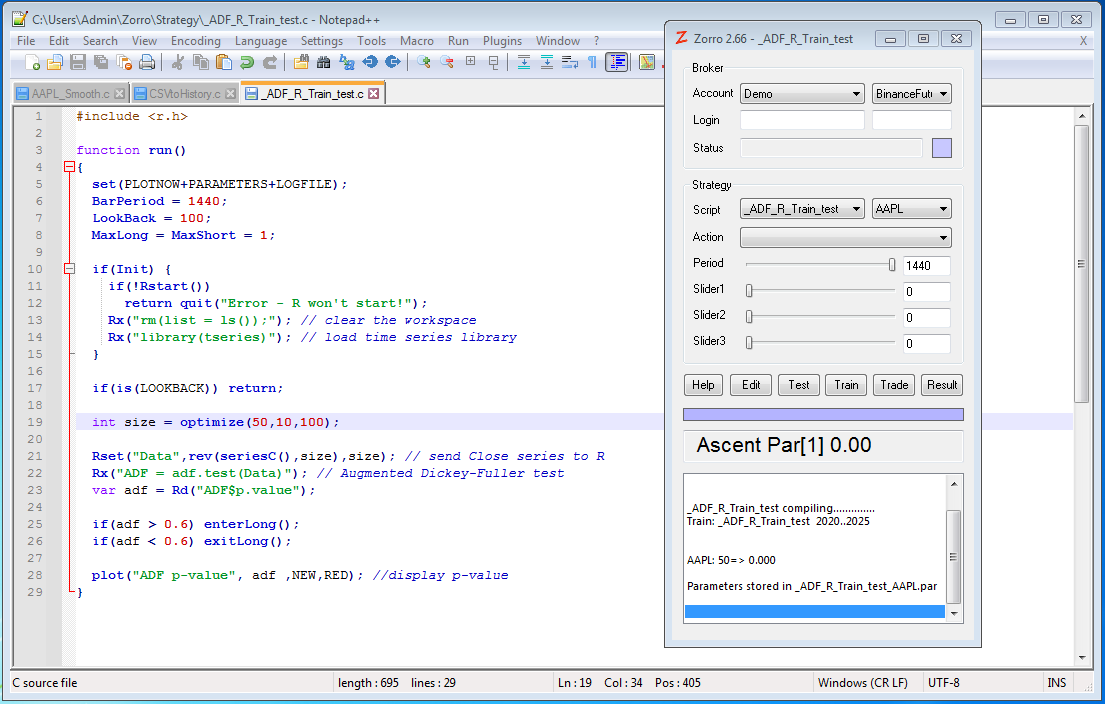Open the Plugins menu

coord(502,41)
